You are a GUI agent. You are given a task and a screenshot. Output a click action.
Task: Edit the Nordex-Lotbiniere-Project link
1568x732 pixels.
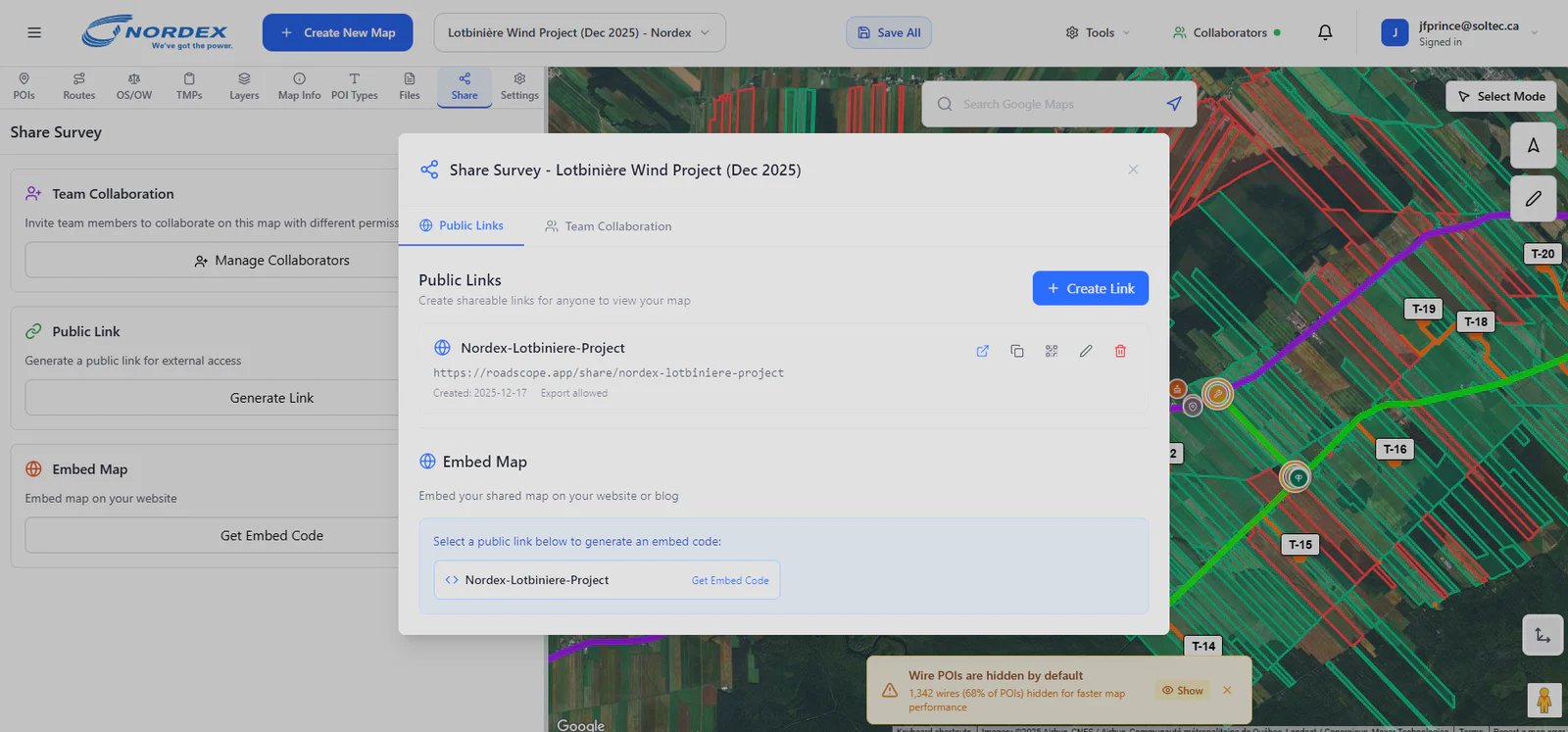point(1086,351)
